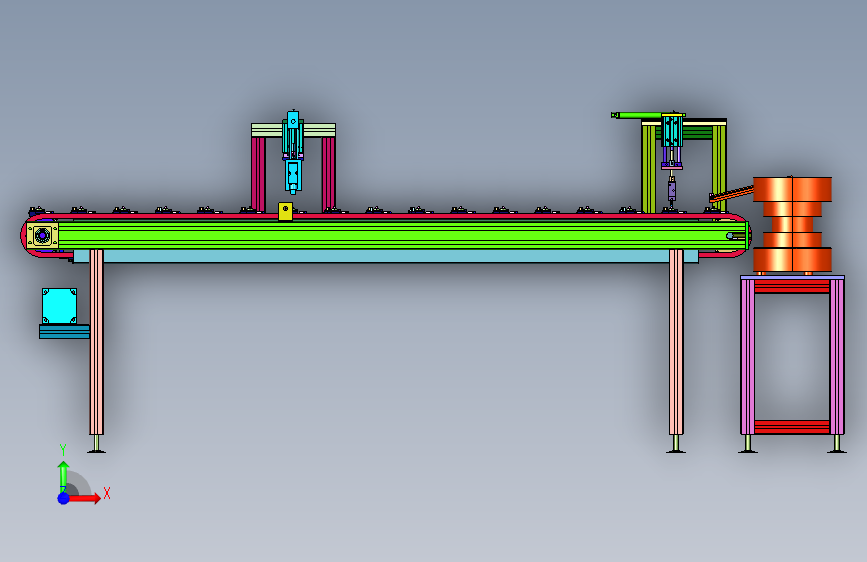Select the yellow sensor block on the conveyor

[285, 211]
